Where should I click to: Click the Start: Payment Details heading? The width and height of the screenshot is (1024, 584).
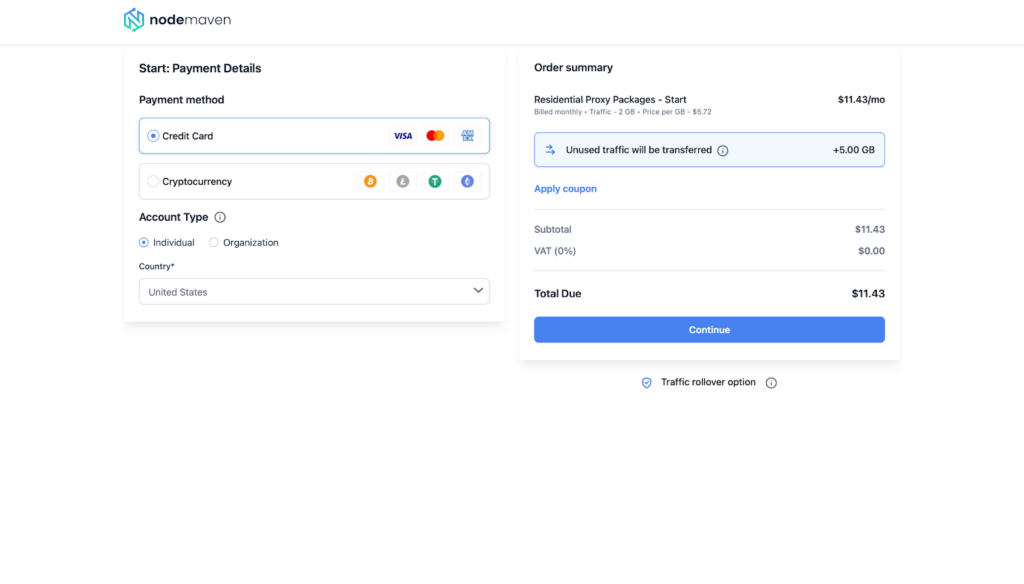(x=200, y=69)
